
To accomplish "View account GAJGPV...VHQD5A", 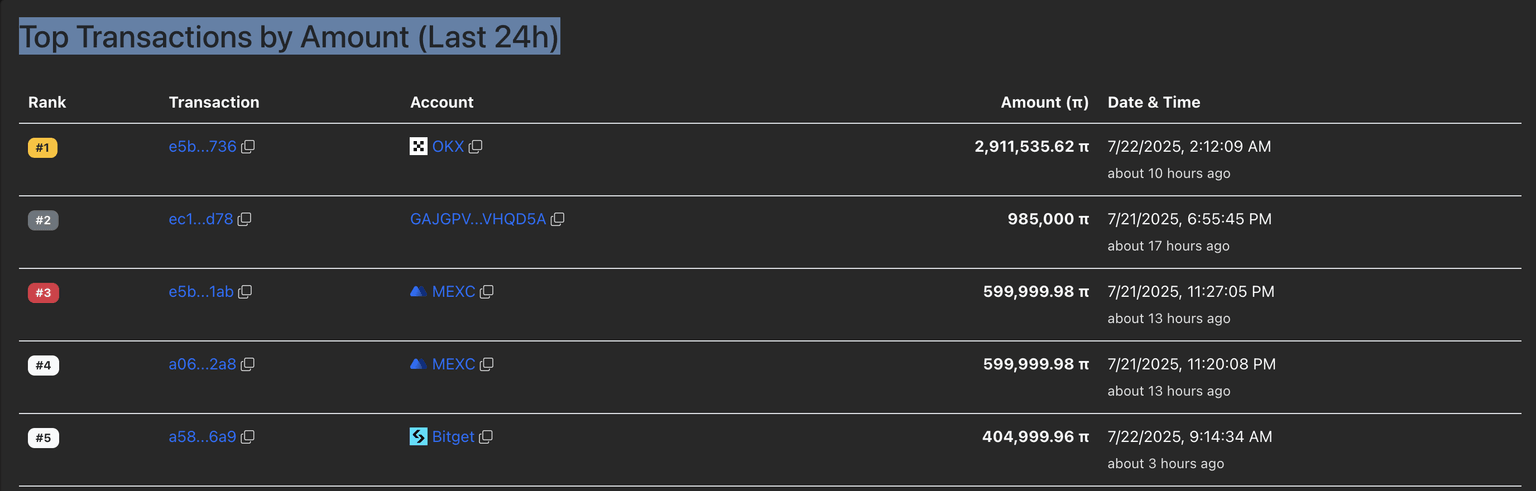I will point(478,219).
